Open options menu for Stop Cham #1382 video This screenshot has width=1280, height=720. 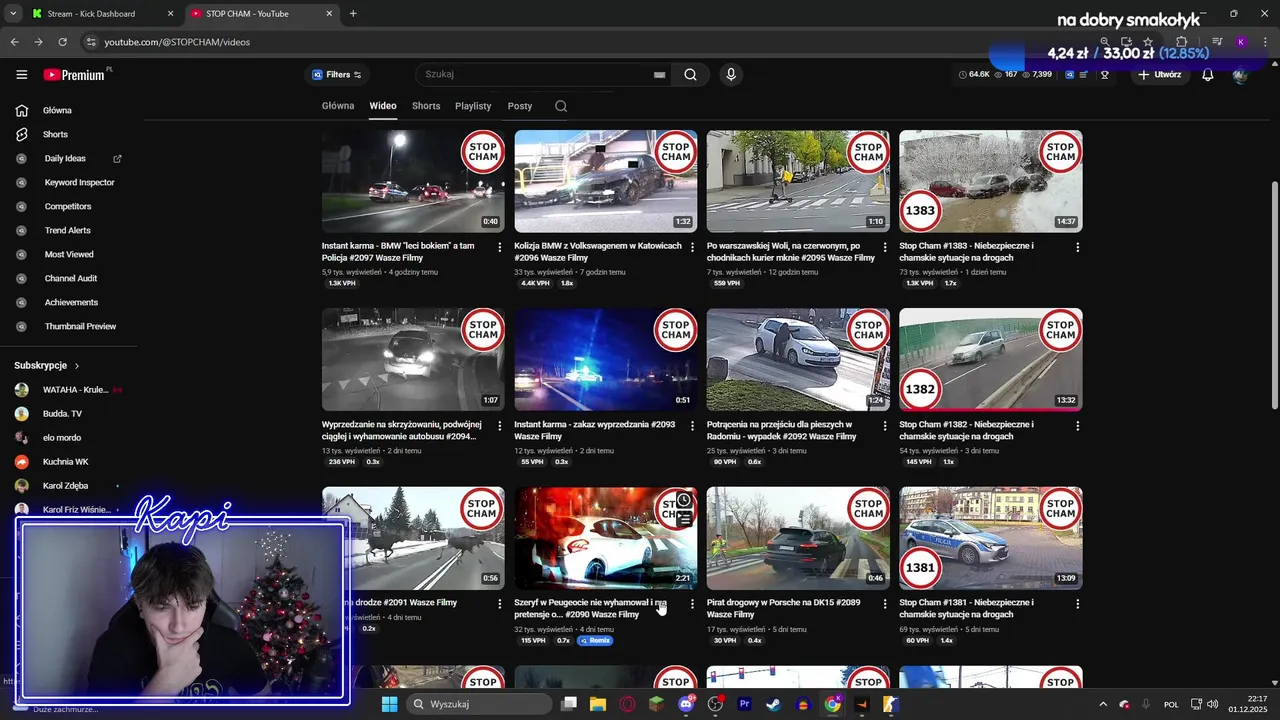[x=1077, y=426]
